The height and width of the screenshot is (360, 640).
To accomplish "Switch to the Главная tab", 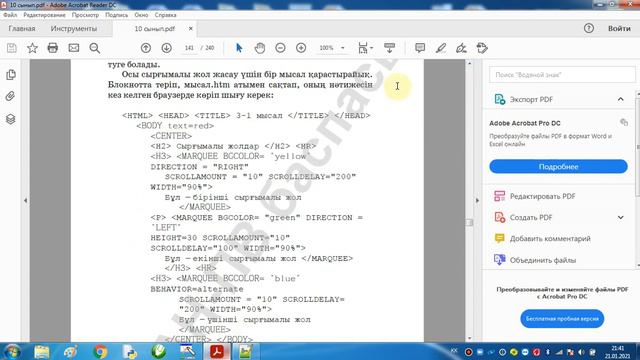I will click(22, 29).
